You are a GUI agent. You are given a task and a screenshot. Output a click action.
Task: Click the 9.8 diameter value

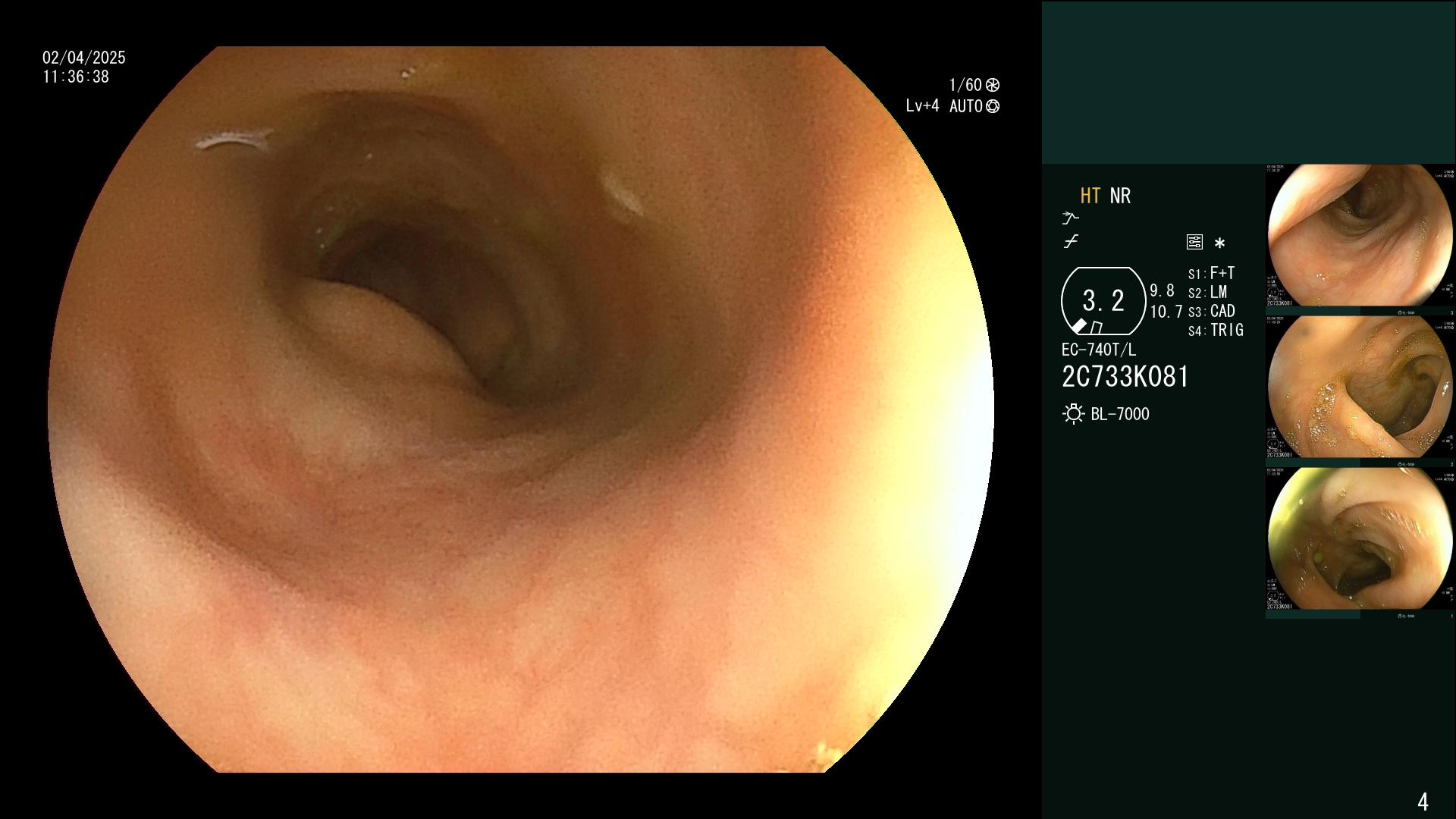1162,290
